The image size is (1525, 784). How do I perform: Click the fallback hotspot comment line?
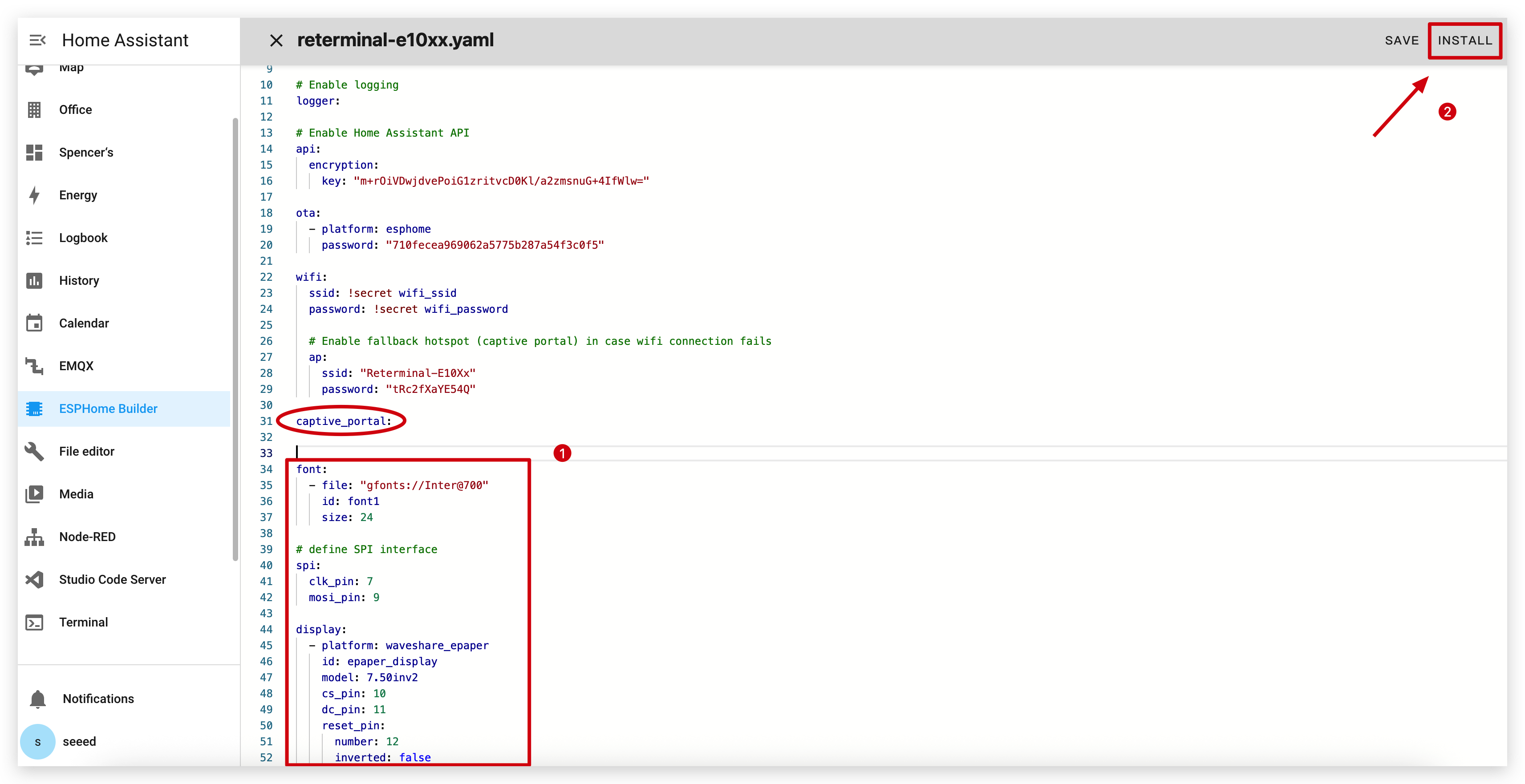[x=540, y=341]
